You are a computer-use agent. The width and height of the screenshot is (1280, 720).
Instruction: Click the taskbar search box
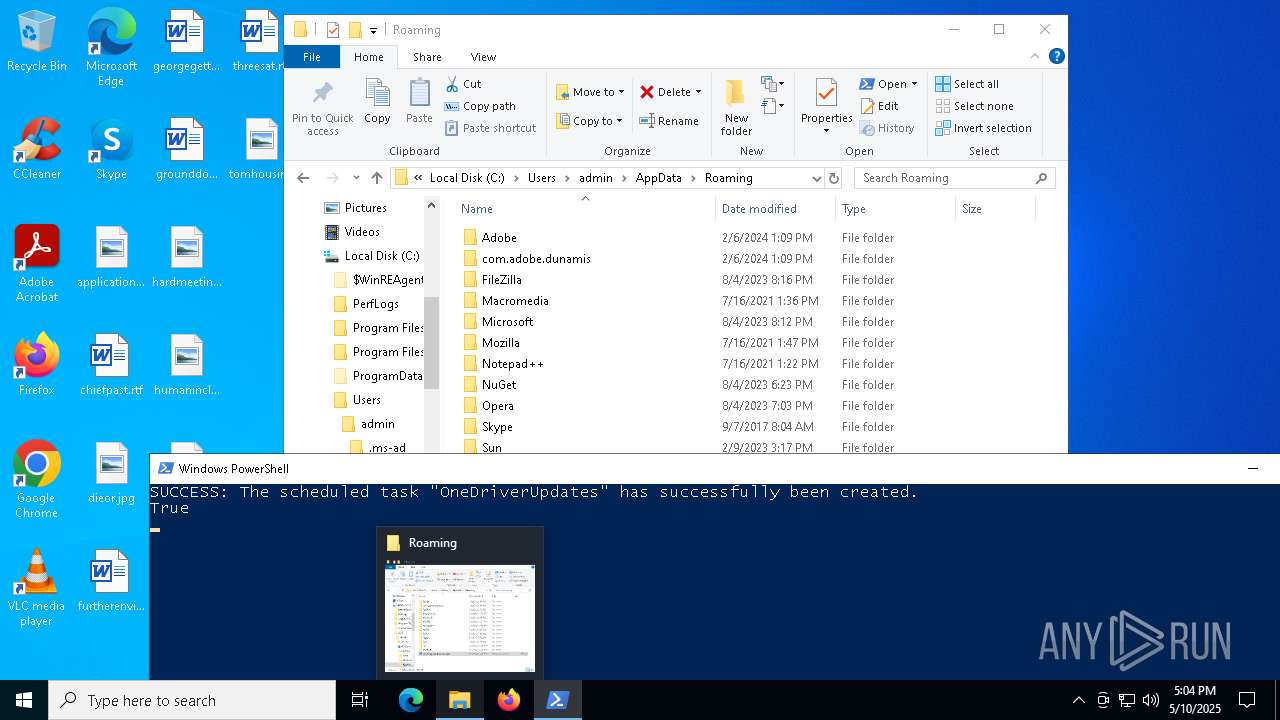pyautogui.click(x=192, y=700)
